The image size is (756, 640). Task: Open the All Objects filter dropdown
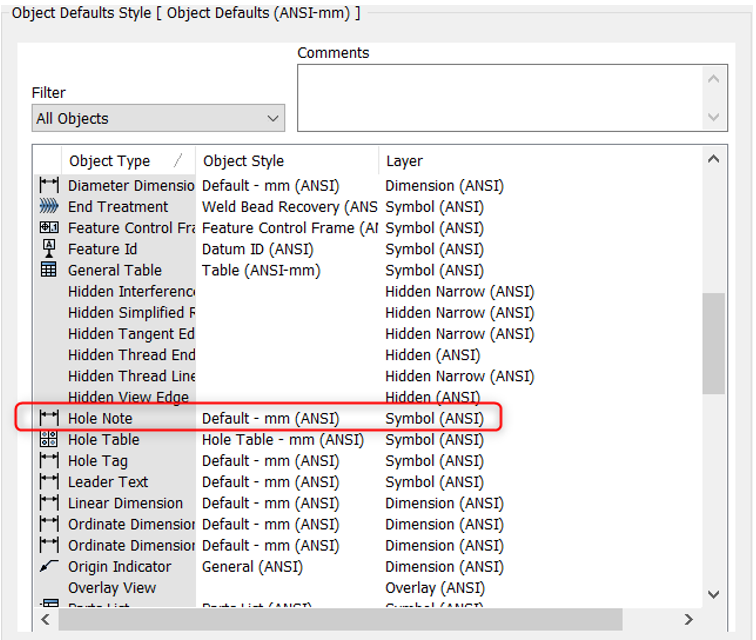pos(158,118)
